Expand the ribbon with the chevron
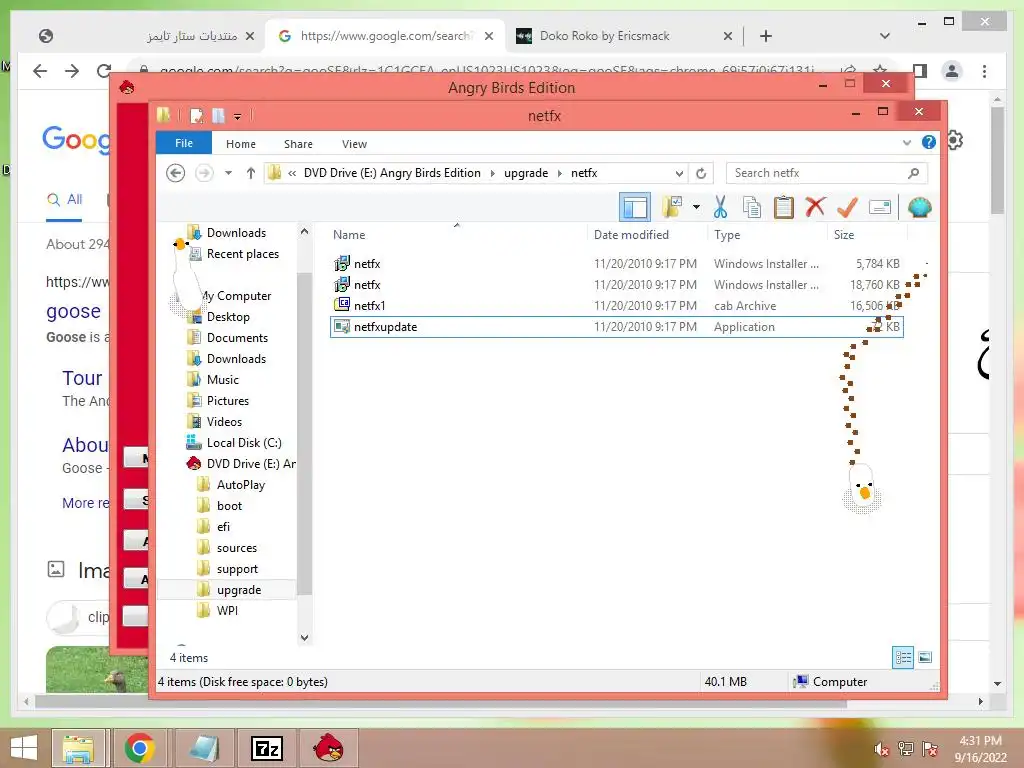The width and height of the screenshot is (1024, 768). pyautogui.click(x=906, y=142)
